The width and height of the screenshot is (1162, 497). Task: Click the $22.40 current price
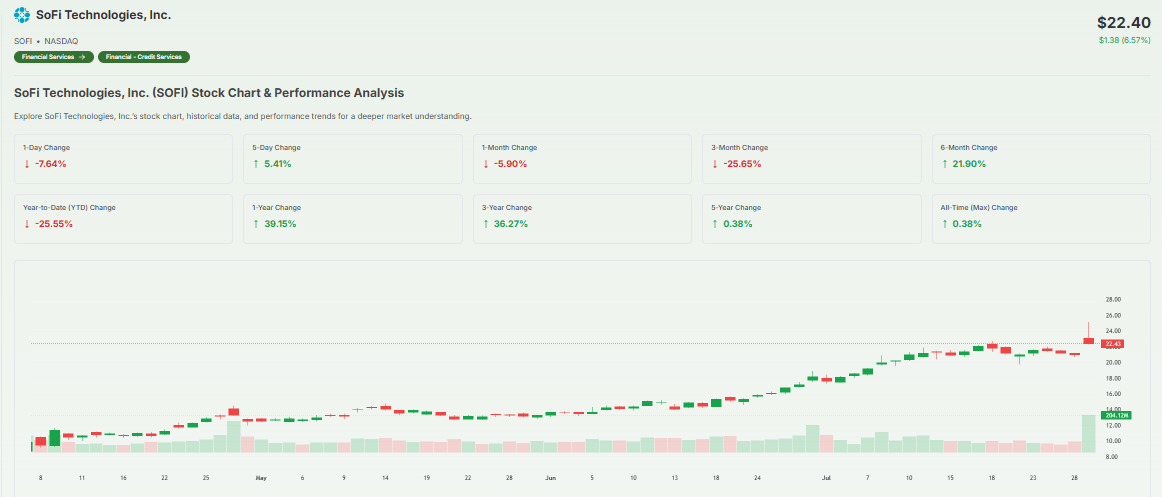click(1123, 23)
